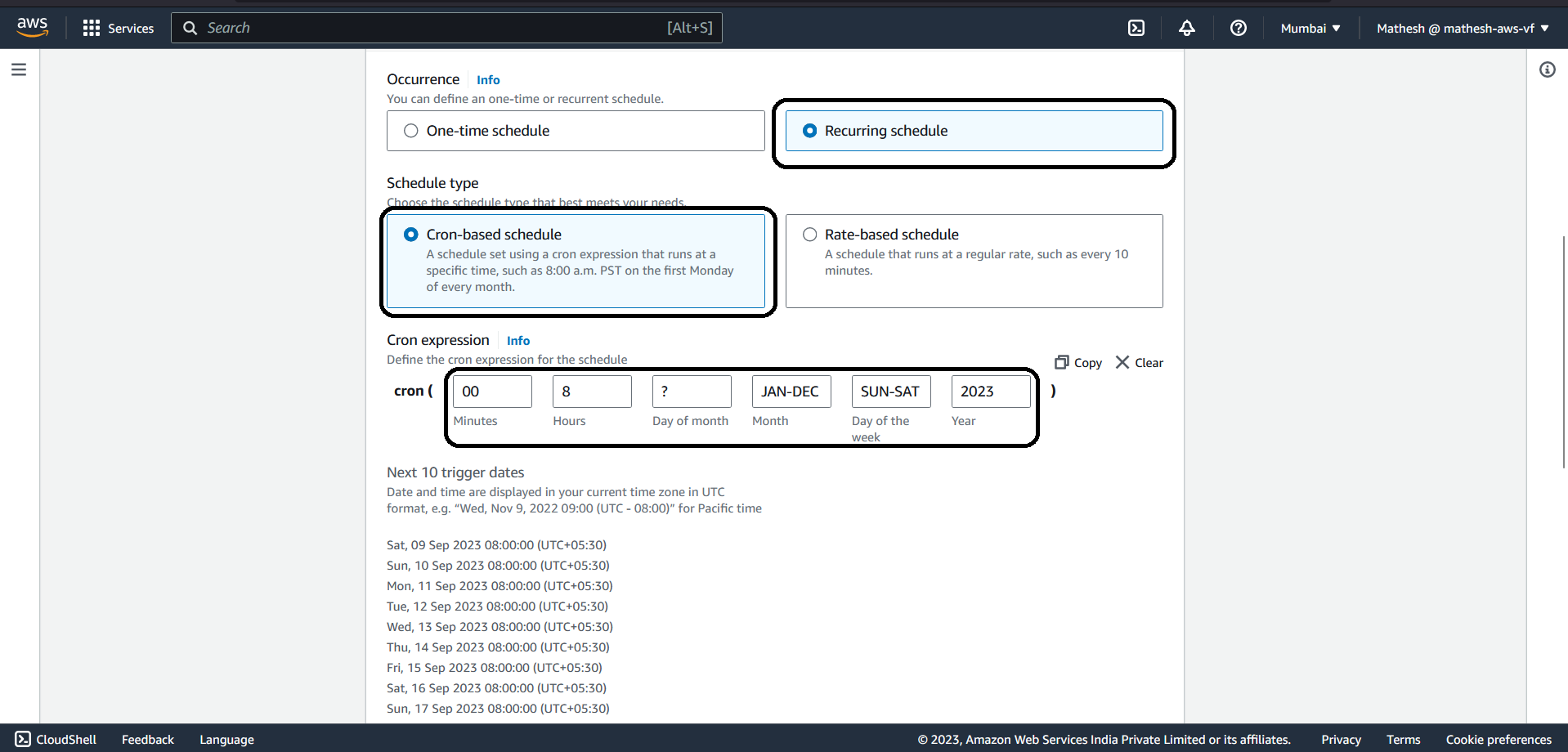Select the 'Wed, 13 Sep 2023 08:00:00' trigger date
Image resolution: width=1568 pixels, height=752 pixels.
(500, 626)
